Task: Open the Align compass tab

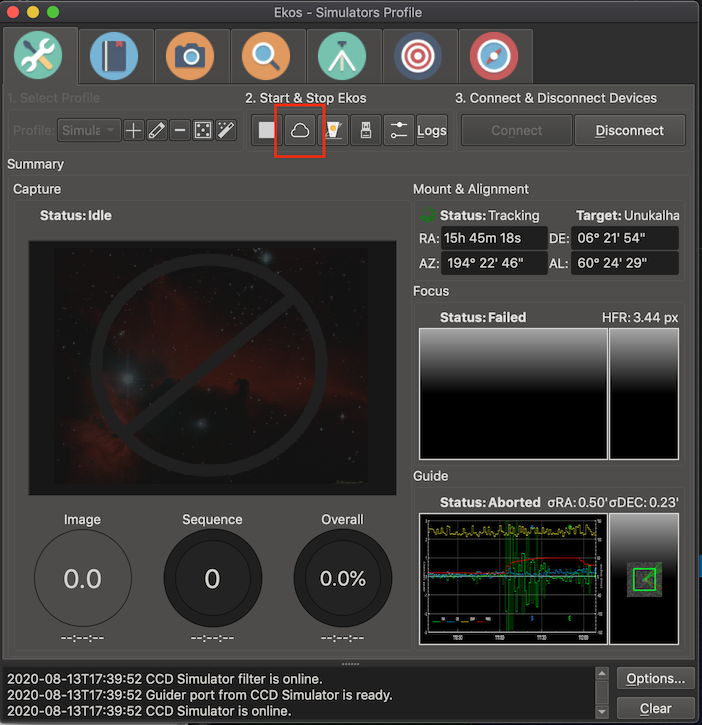Action: point(494,56)
